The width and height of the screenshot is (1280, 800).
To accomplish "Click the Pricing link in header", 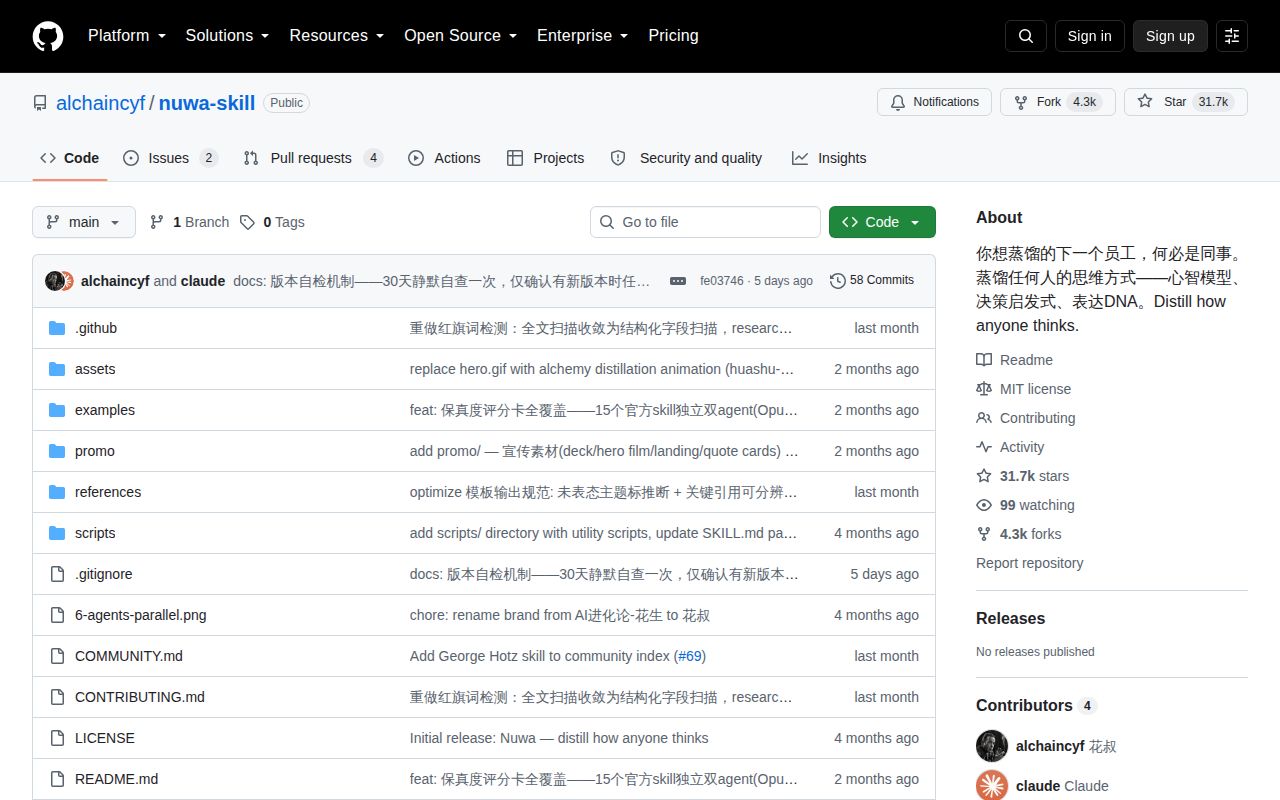I will [673, 36].
